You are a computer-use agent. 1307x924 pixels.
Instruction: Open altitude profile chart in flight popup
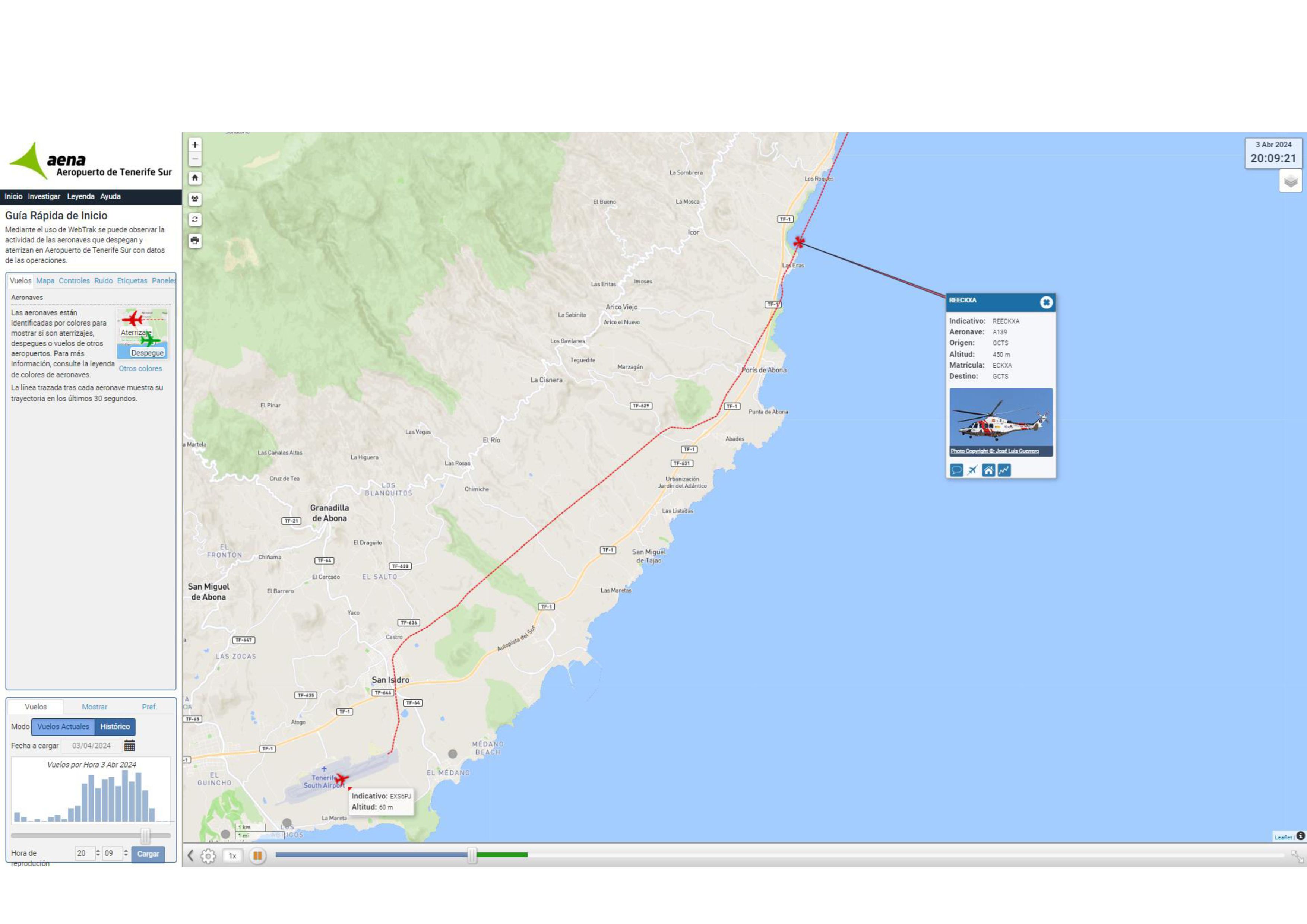click(1004, 470)
